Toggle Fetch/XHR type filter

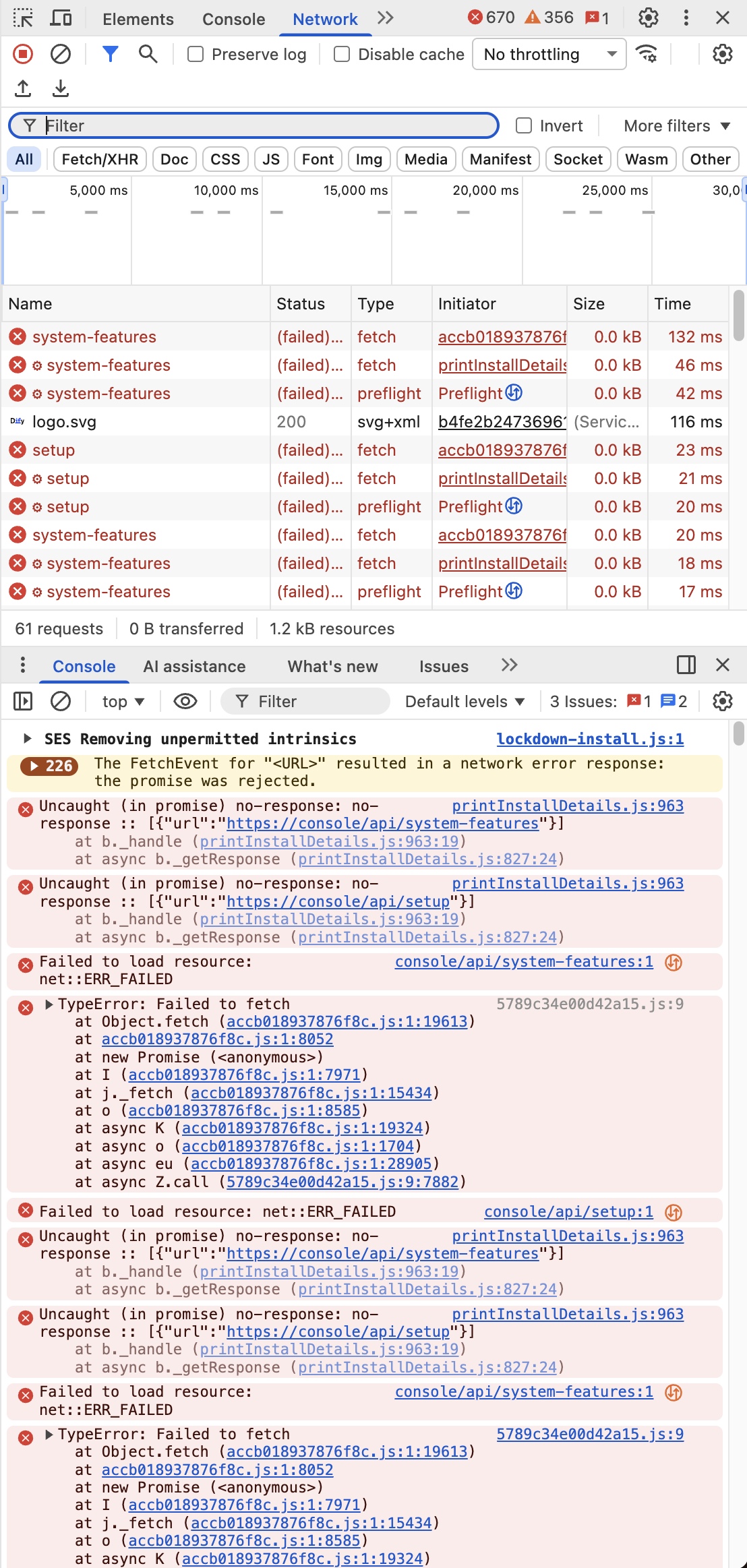point(100,159)
